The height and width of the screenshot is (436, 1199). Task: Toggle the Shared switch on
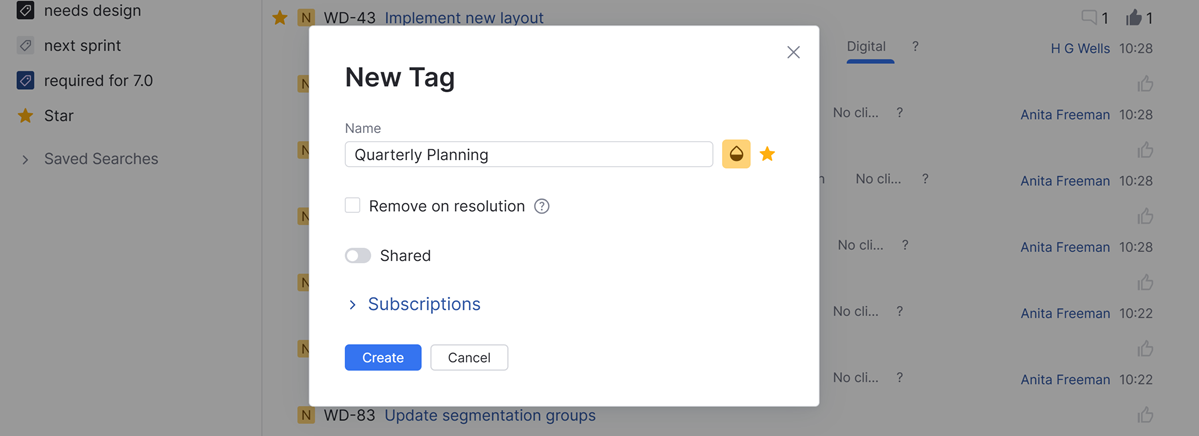[x=358, y=256]
